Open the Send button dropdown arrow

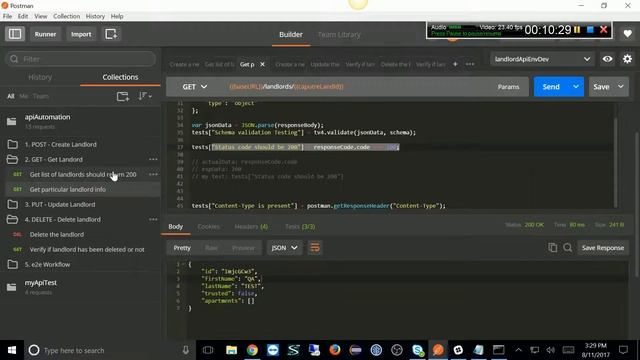[x=576, y=87]
